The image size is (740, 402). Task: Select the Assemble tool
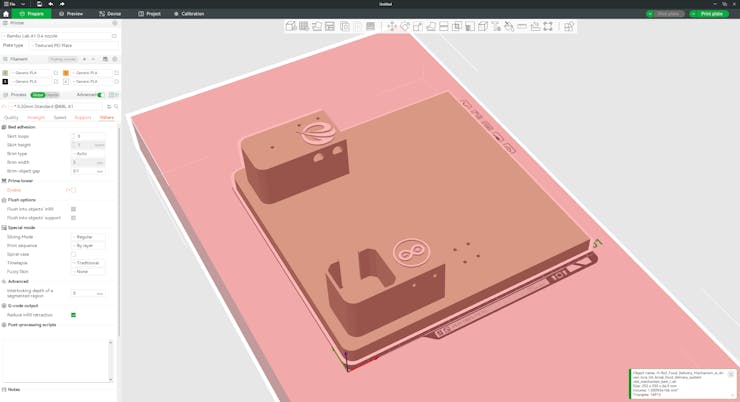[x=535, y=26]
